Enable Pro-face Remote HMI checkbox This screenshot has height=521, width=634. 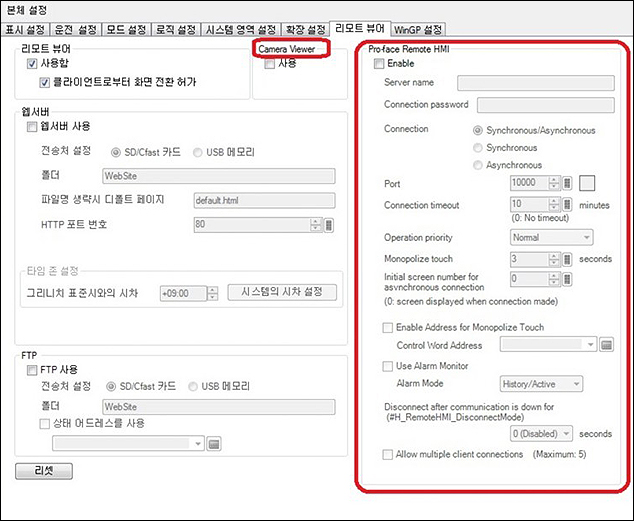point(378,63)
